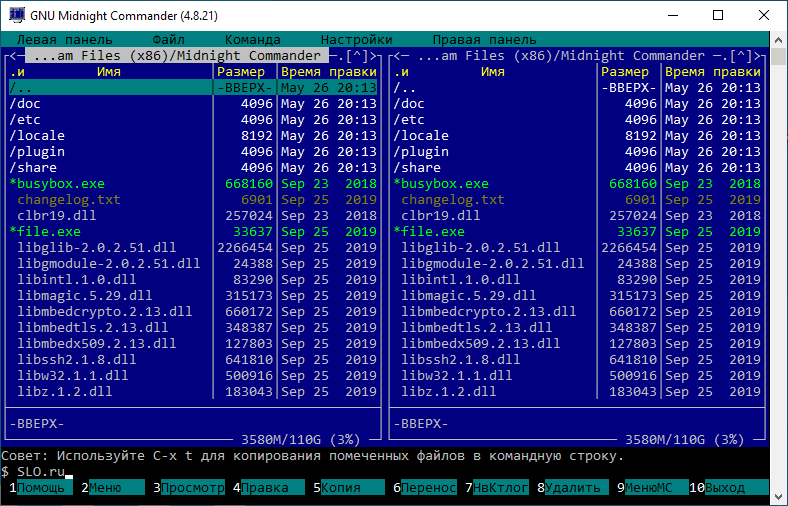788x506 pixels.
Task: Click the 4 Правка function key button
Action: (x=268, y=487)
